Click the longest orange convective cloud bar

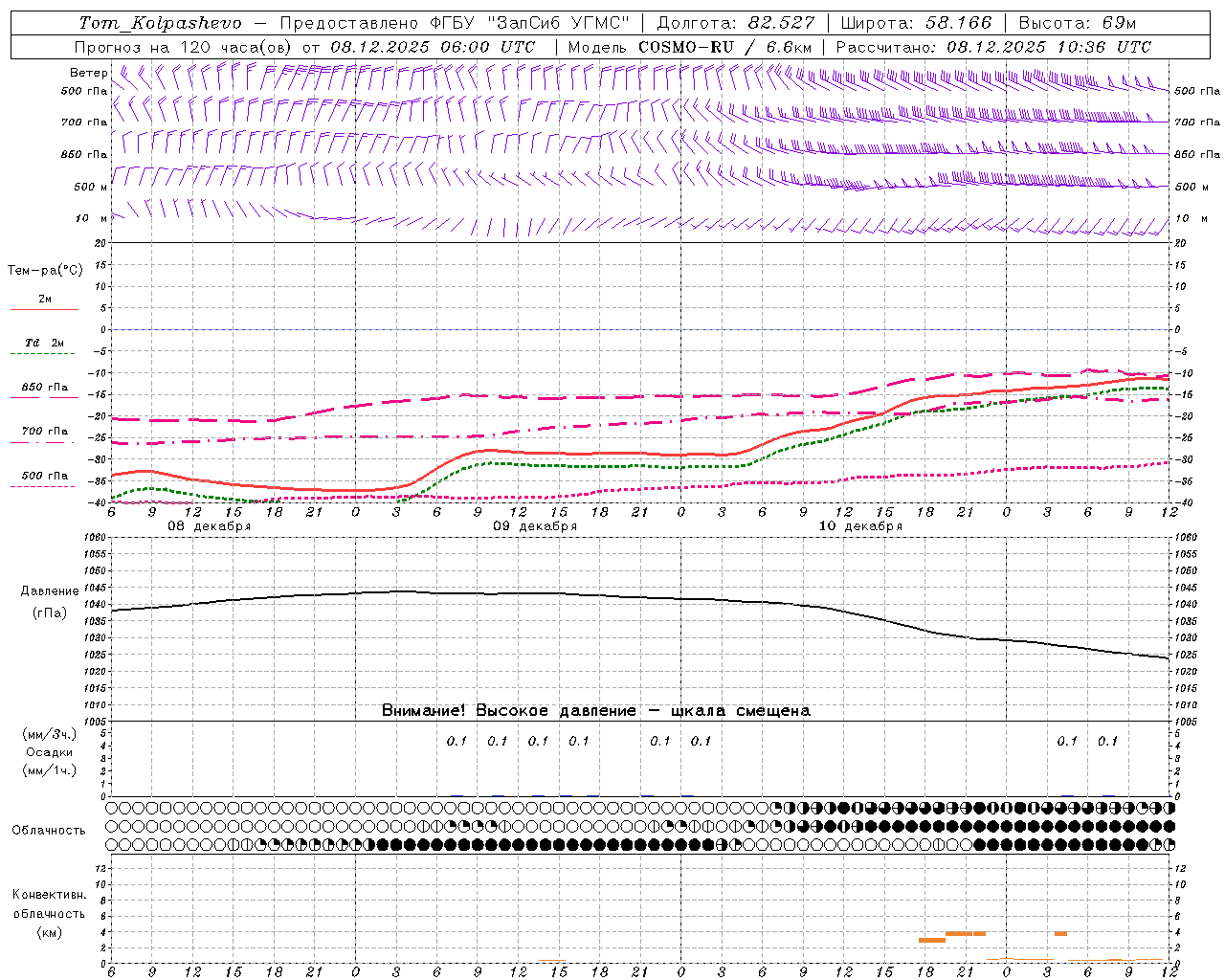coord(966,933)
